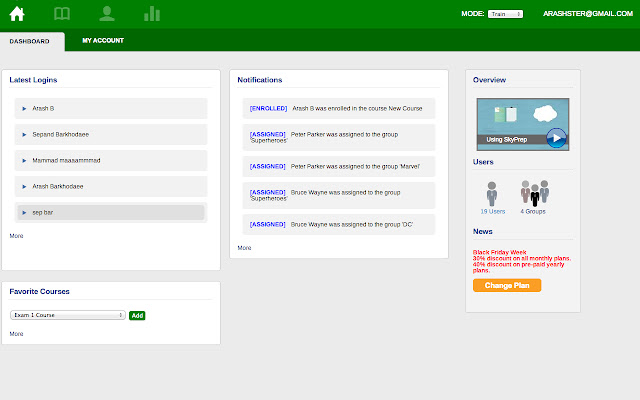
Task: Expand the Mammad maaaammmad login arrow
Action: (x=24, y=161)
